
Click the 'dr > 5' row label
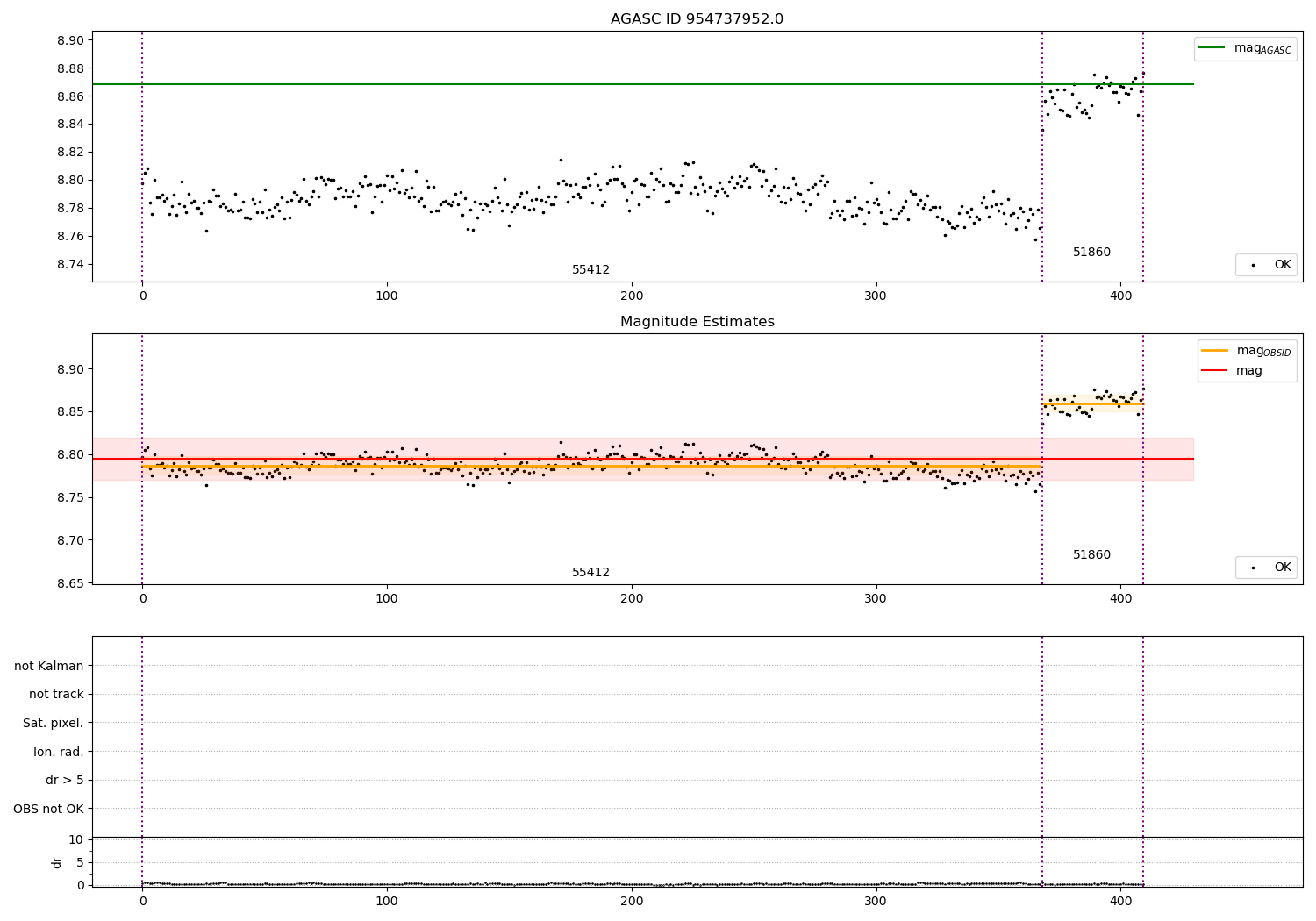pyautogui.click(x=65, y=781)
